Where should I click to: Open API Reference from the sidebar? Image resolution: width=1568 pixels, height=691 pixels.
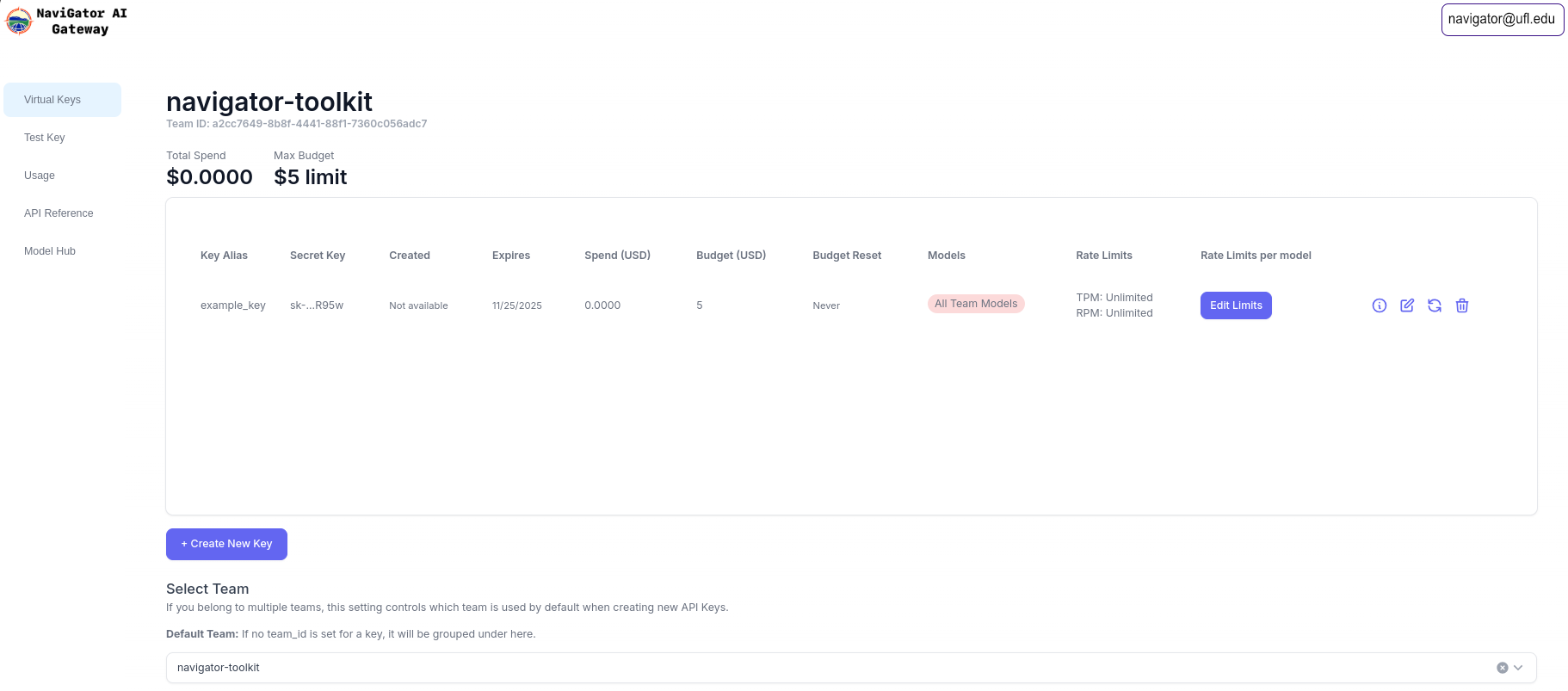63,213
